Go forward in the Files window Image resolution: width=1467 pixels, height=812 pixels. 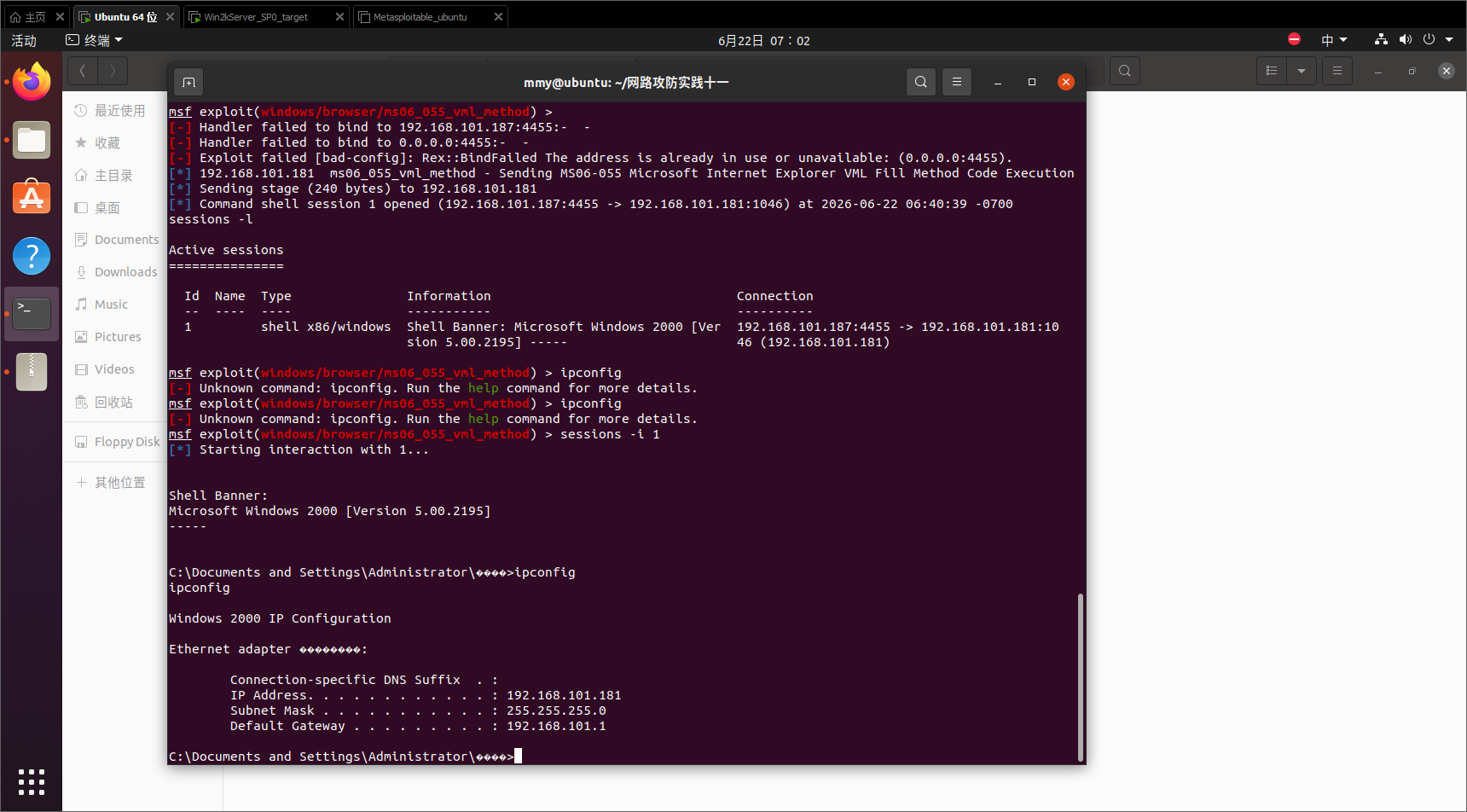point(113,71)
